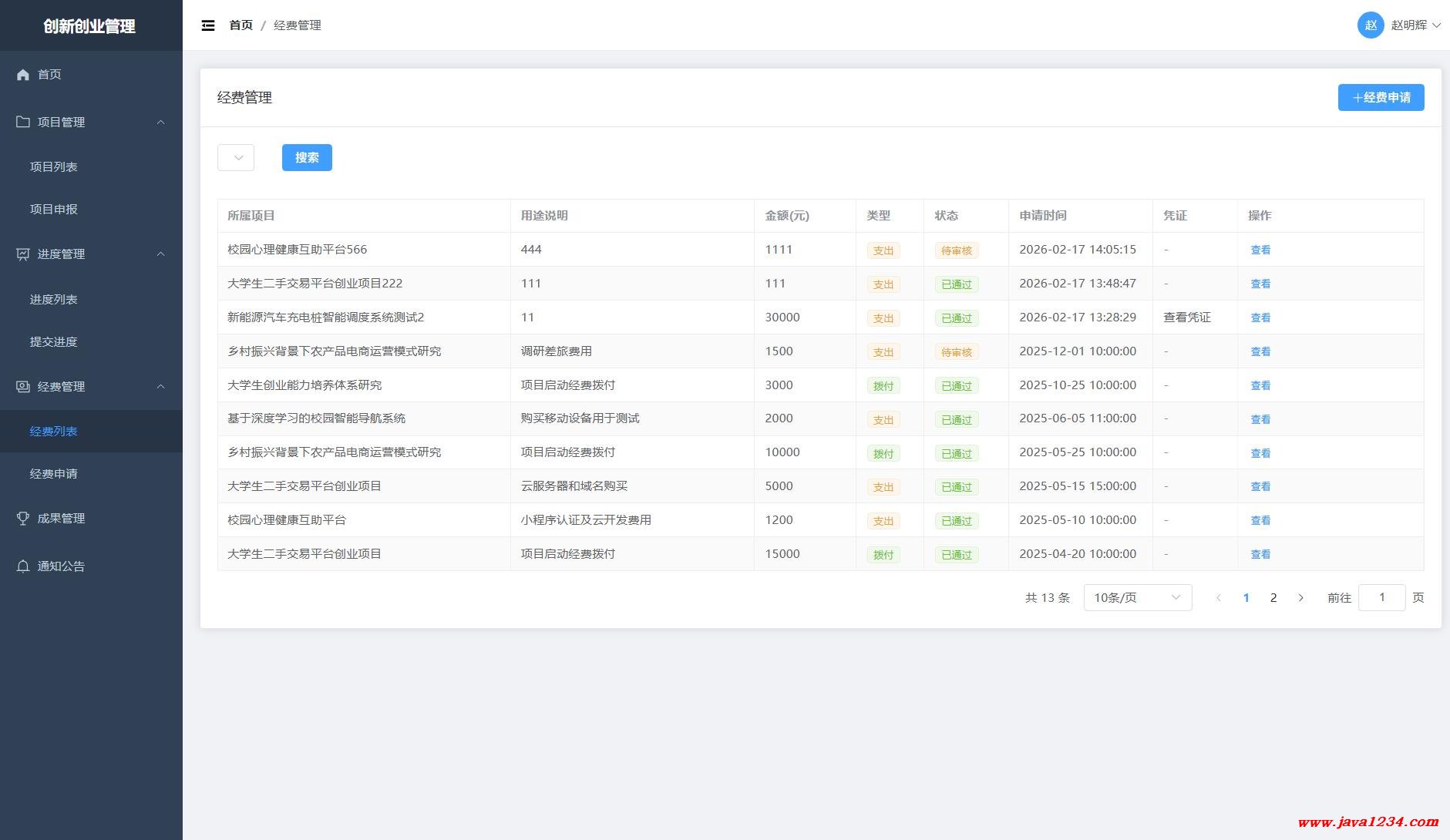Click the blue user avatar 赵
This screenshot has height=840, width=1450.
1370,25
